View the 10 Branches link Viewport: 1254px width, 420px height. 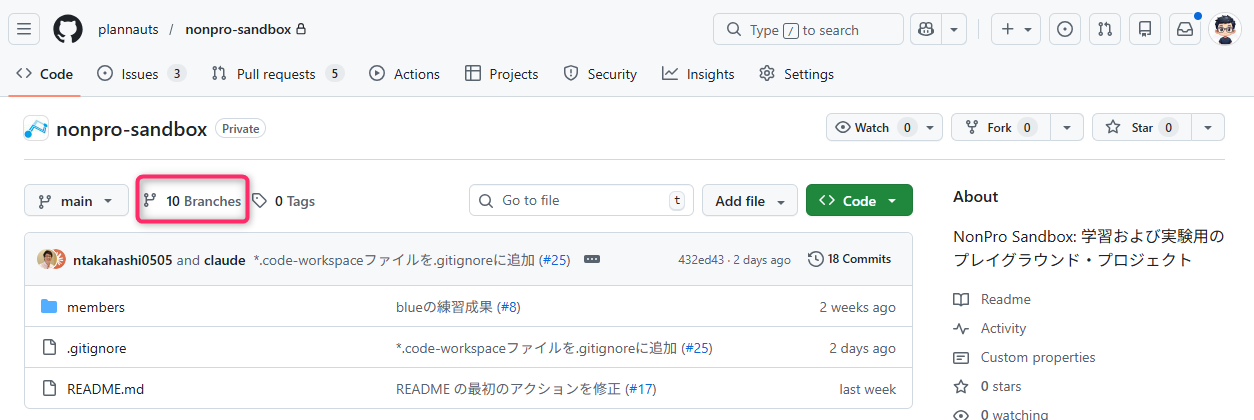(x=193, y=201)
